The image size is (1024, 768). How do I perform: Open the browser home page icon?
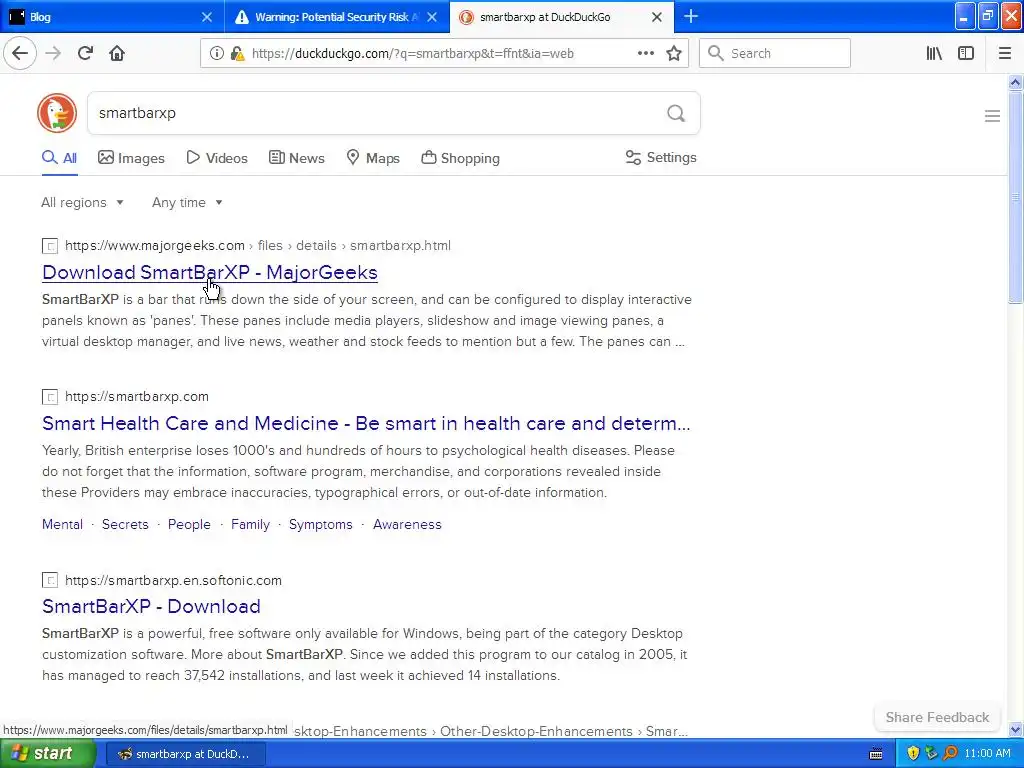(x=117, y=53)
